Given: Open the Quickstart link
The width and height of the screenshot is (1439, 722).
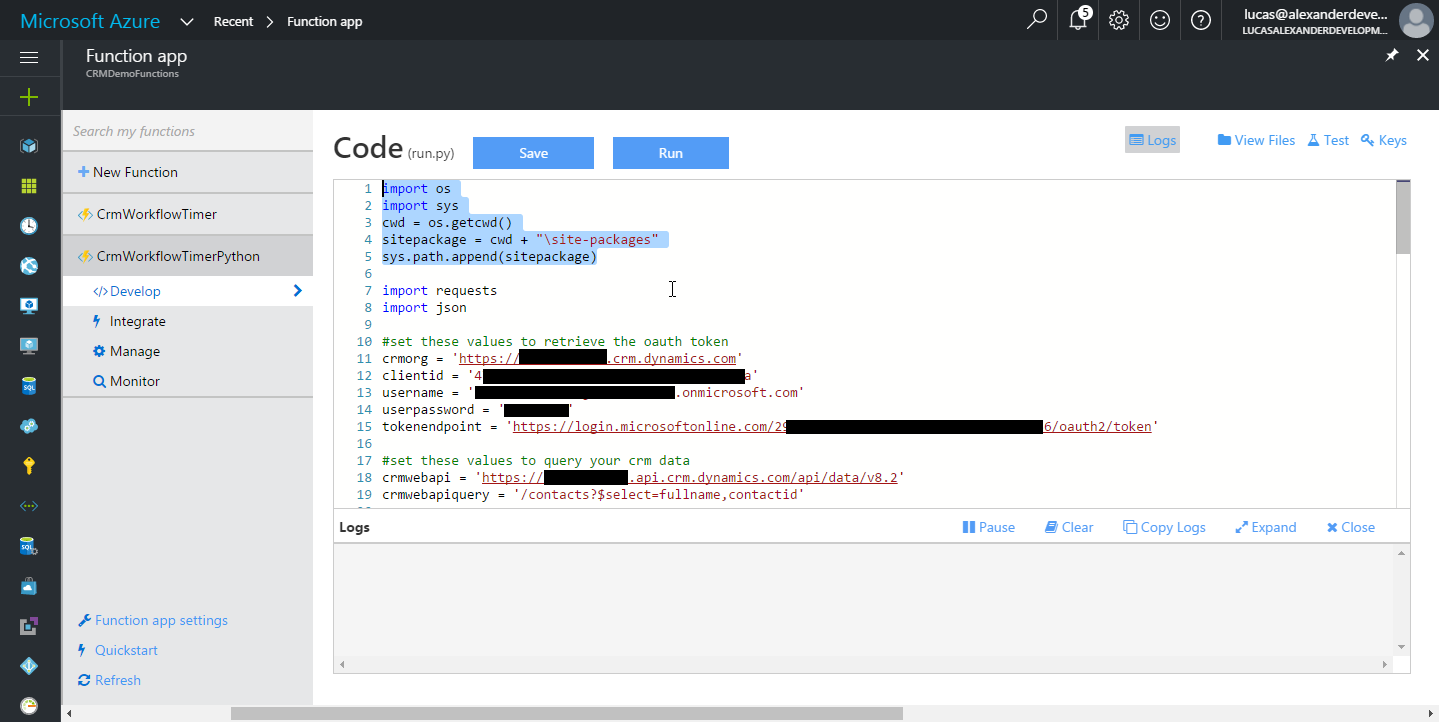Looking at the screenshot, I should pos(118,650).
